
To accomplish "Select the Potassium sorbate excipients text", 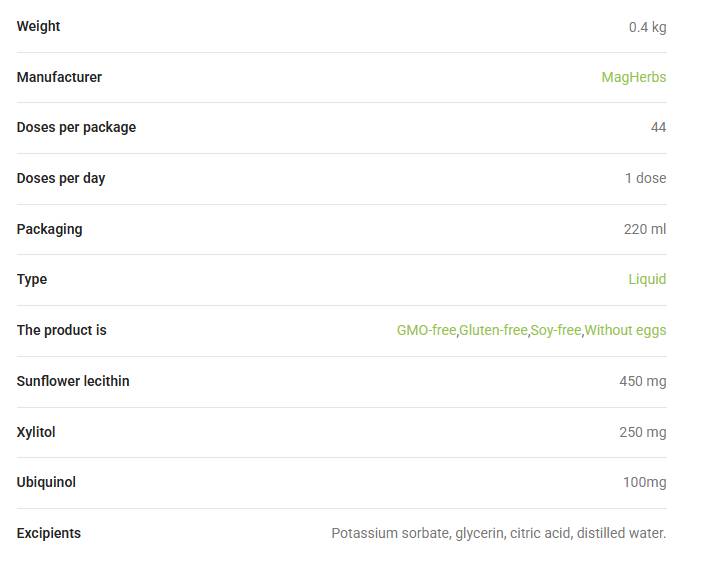I will pyautogui.click(x=498, y=533).
